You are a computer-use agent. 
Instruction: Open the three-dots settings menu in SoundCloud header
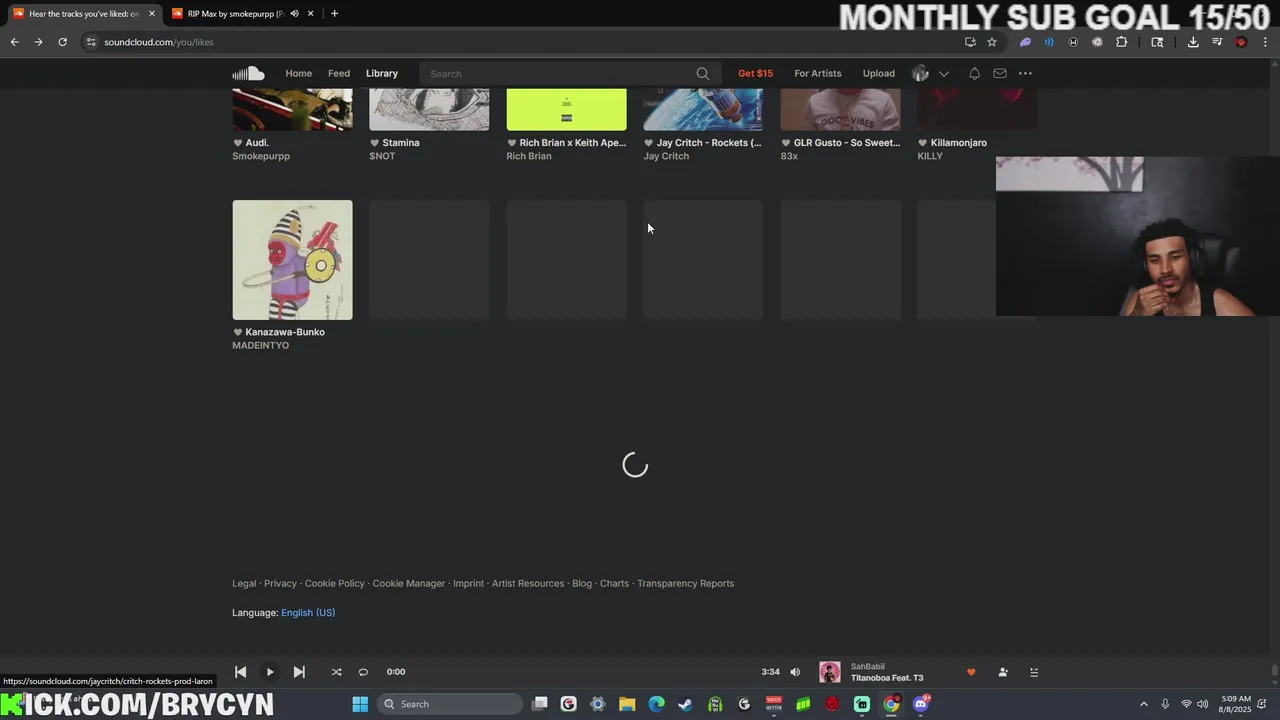point(1025,73)
